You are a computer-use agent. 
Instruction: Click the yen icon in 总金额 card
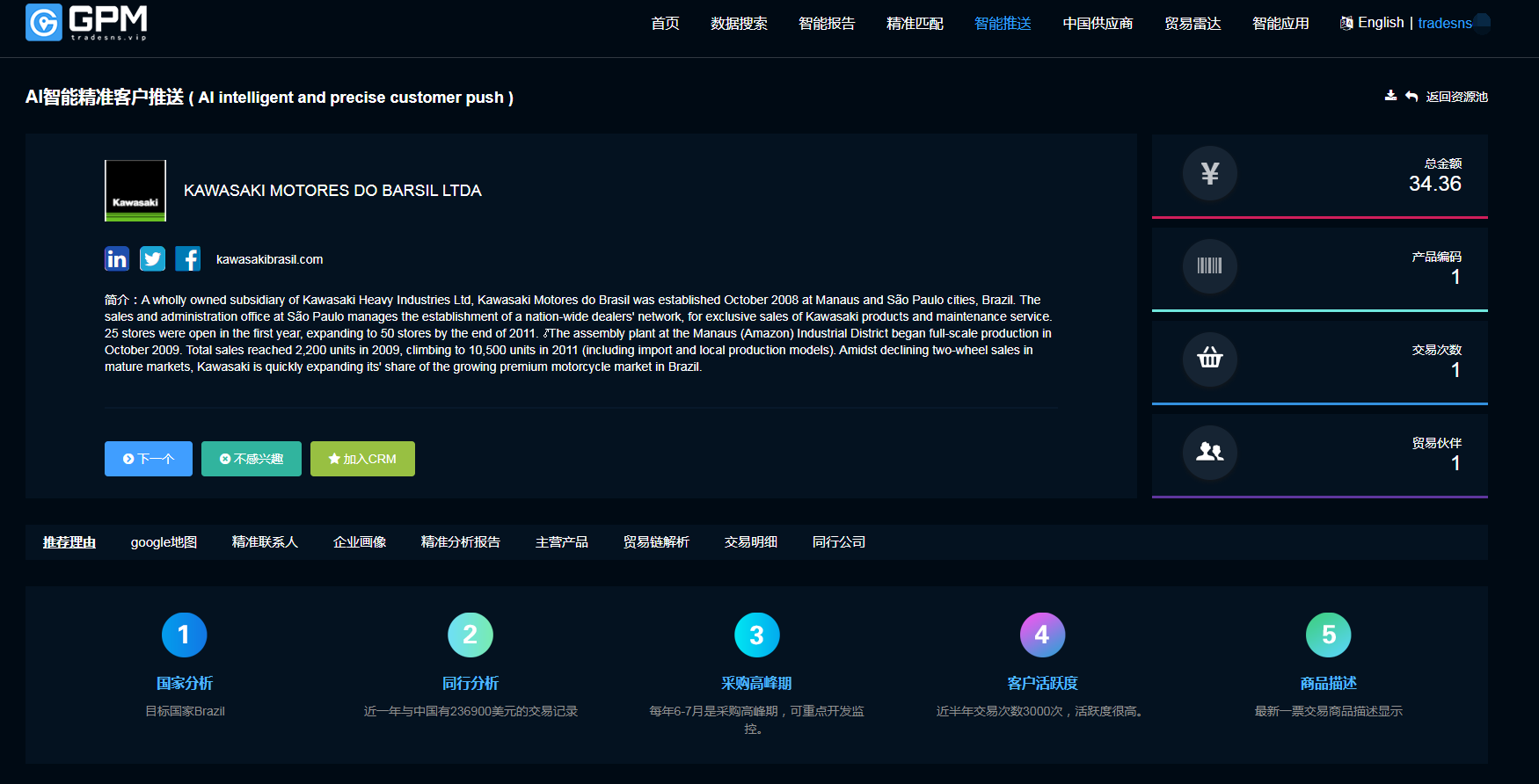[1210, 173]
